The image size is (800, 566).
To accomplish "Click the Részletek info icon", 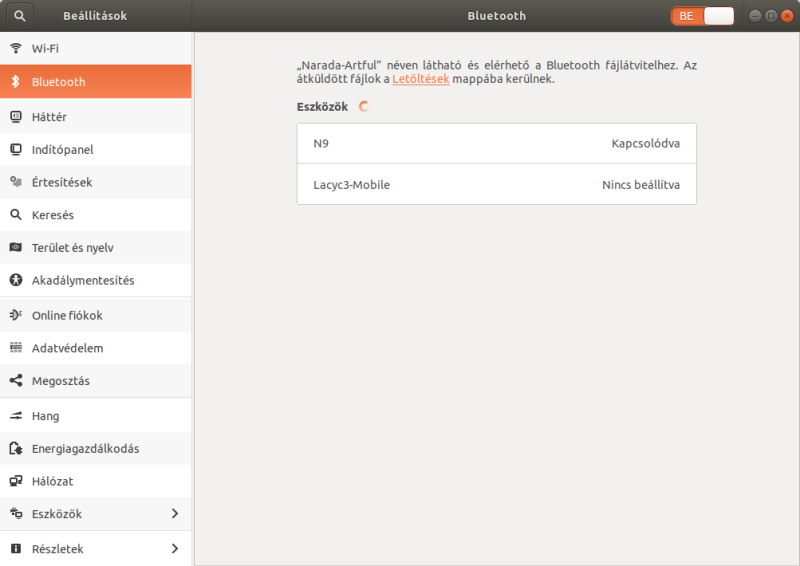I will [16, 549].
